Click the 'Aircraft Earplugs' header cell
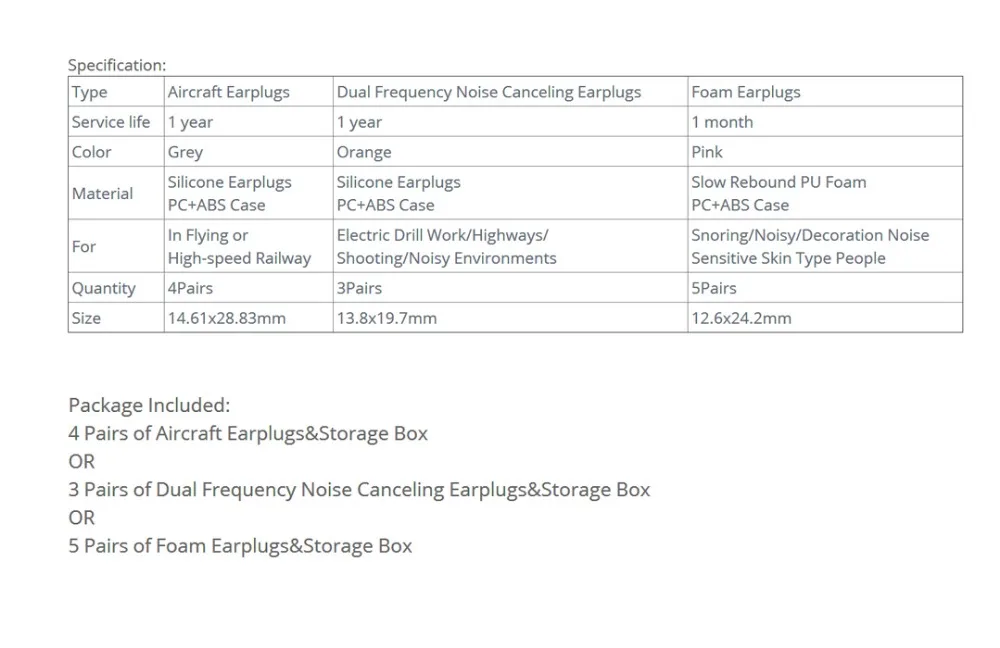 tap(249, 92)
